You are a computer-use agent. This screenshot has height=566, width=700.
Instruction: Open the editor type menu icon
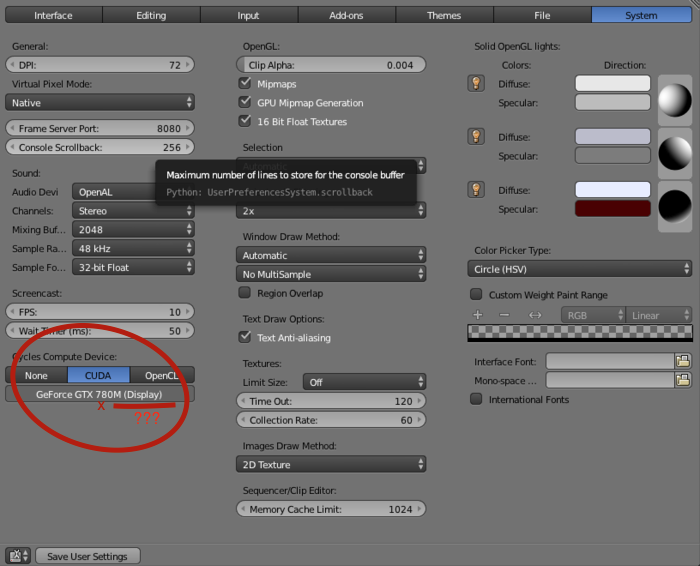tap(18, 556)
